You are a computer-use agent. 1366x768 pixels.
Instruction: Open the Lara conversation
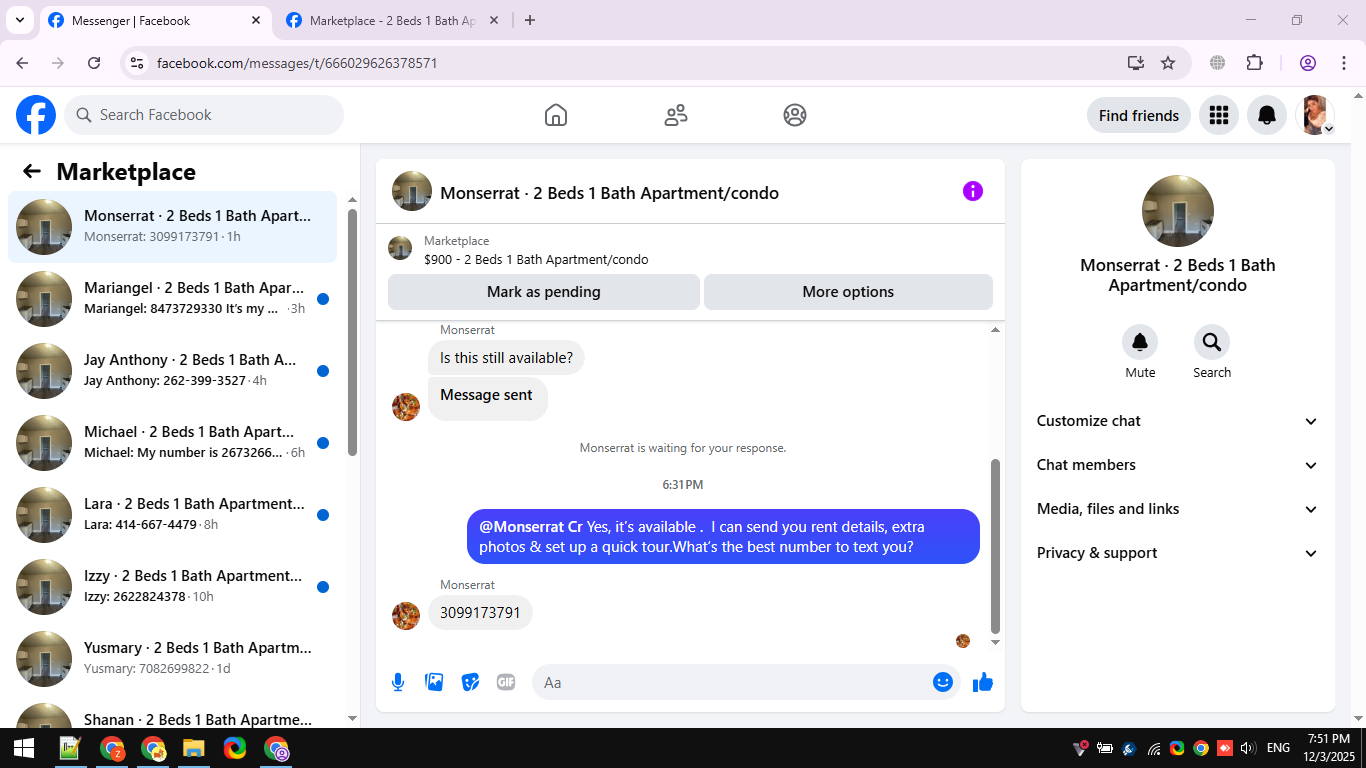172,515
